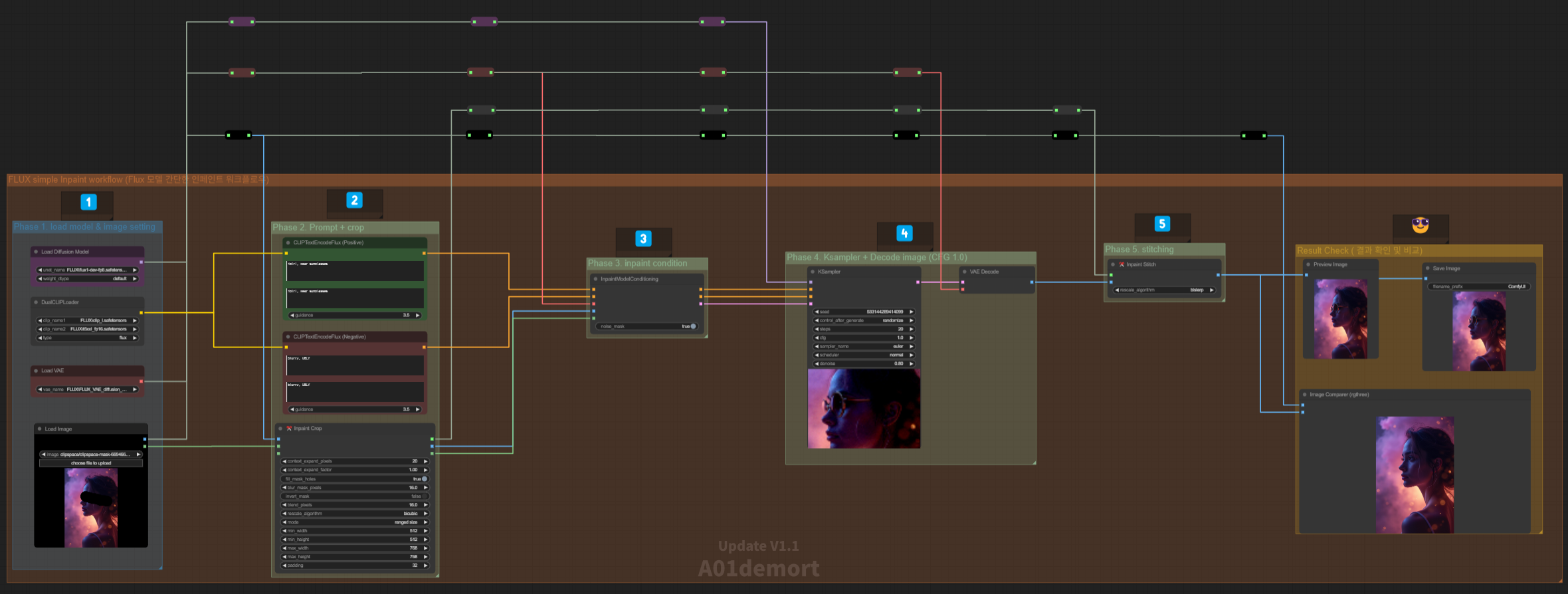Collapse the Load Image node via its dot

pos(40,429)
